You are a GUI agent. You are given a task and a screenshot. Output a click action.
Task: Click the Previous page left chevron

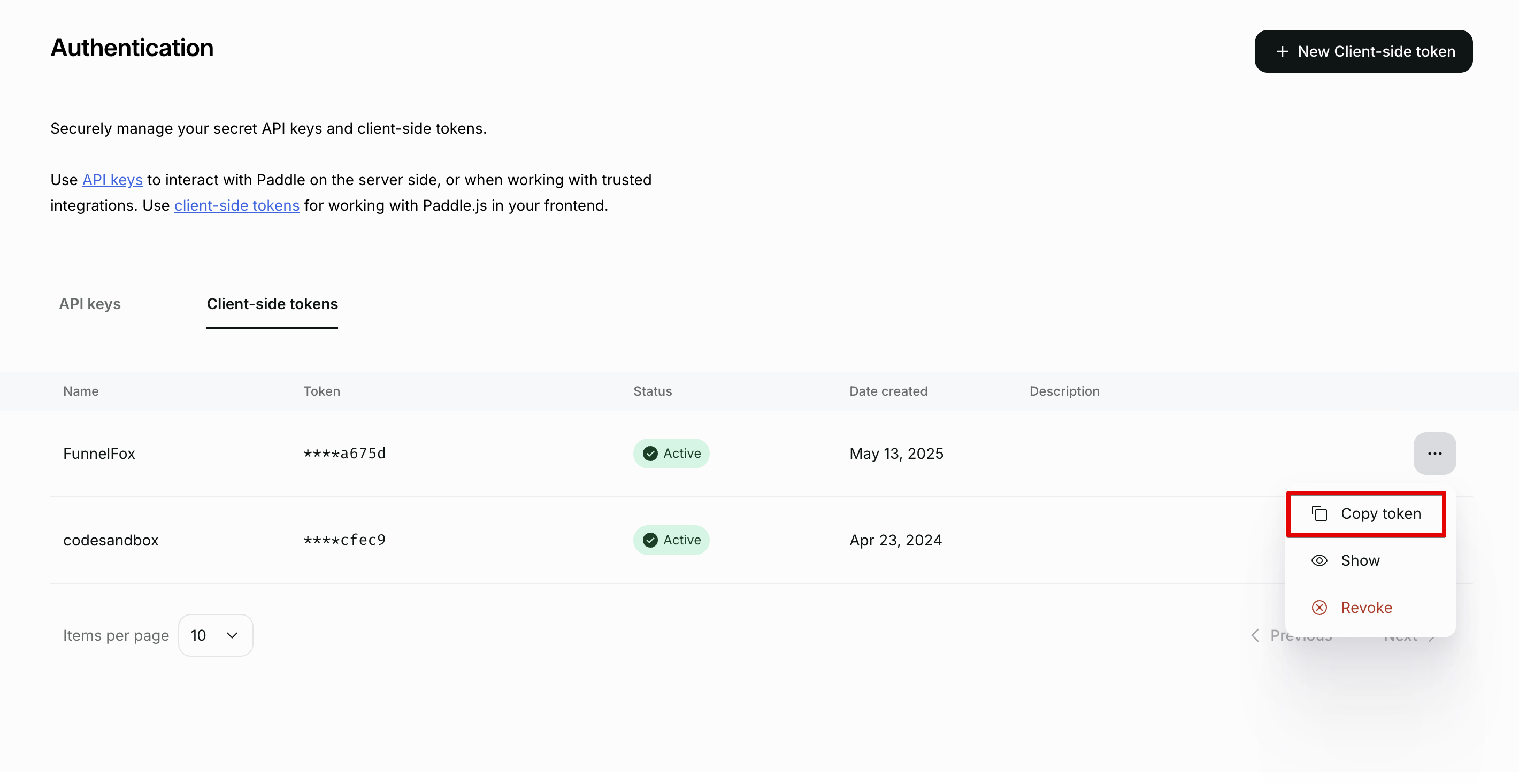pos(1255,635)
